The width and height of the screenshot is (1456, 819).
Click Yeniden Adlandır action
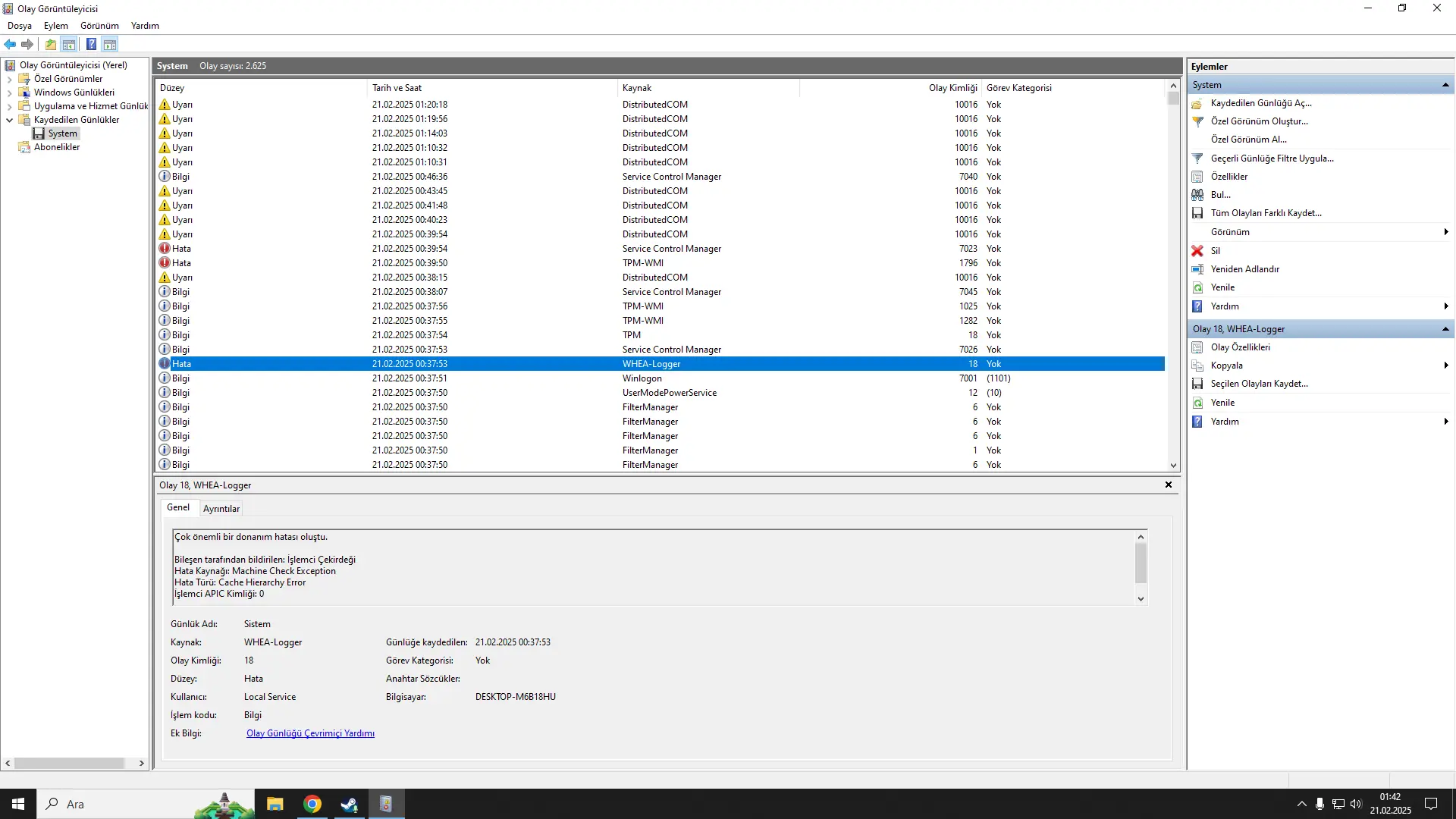tap(1244, 269)
